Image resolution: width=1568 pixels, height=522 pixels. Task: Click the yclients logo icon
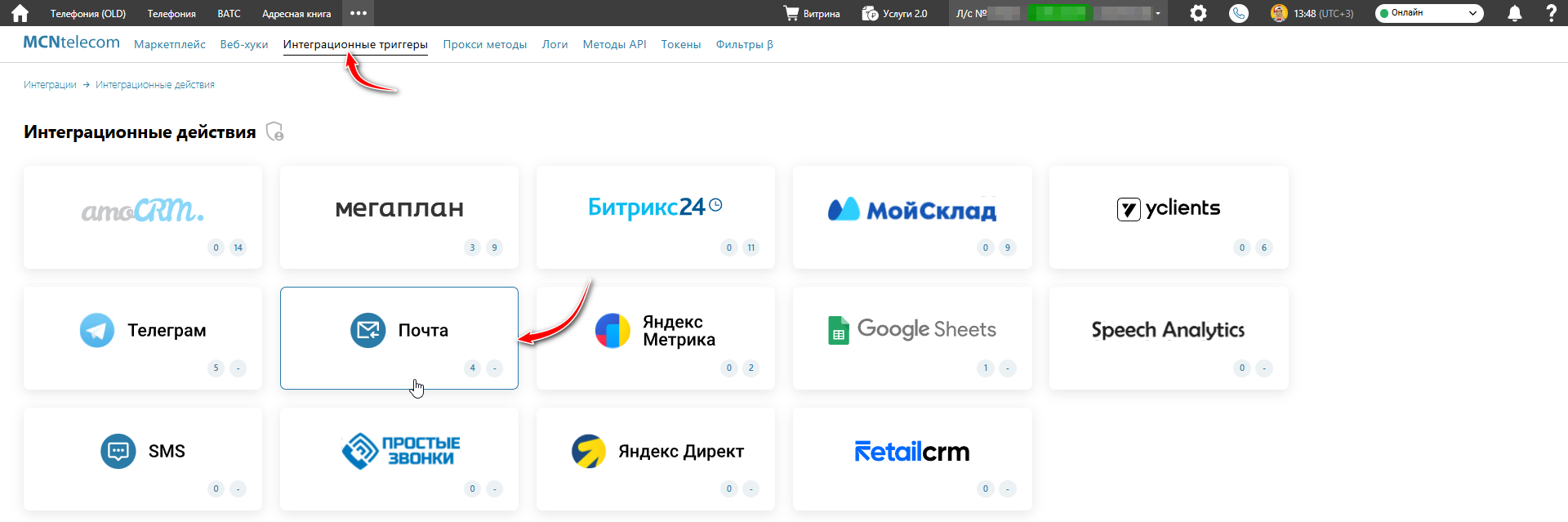[1129, 209]
